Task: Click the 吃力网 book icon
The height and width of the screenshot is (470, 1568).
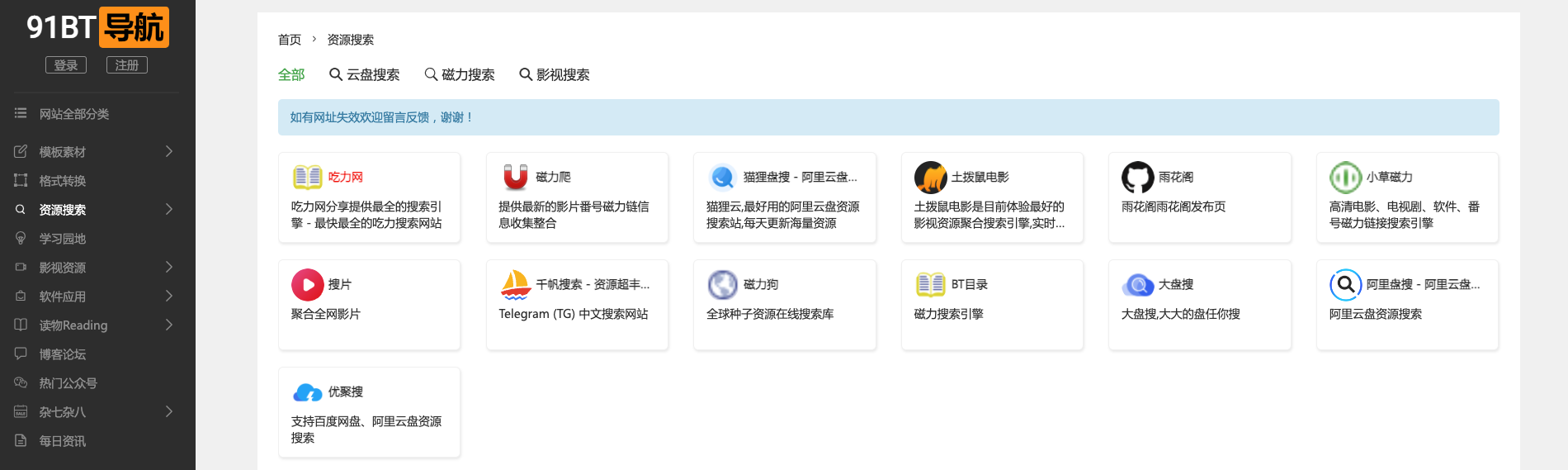Action: 308,177
